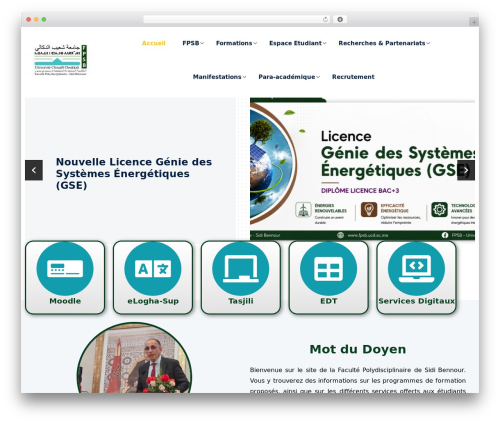Click the university FPSB logo
500x423 pixels.
61,60
